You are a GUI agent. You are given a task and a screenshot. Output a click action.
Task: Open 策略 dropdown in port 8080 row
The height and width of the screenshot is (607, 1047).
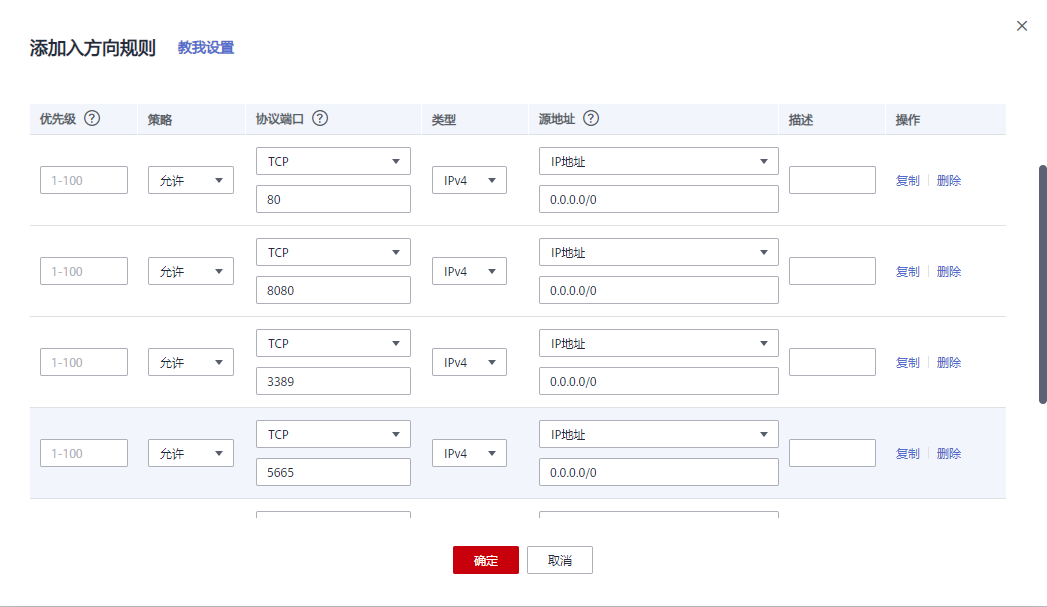(191, 271)
